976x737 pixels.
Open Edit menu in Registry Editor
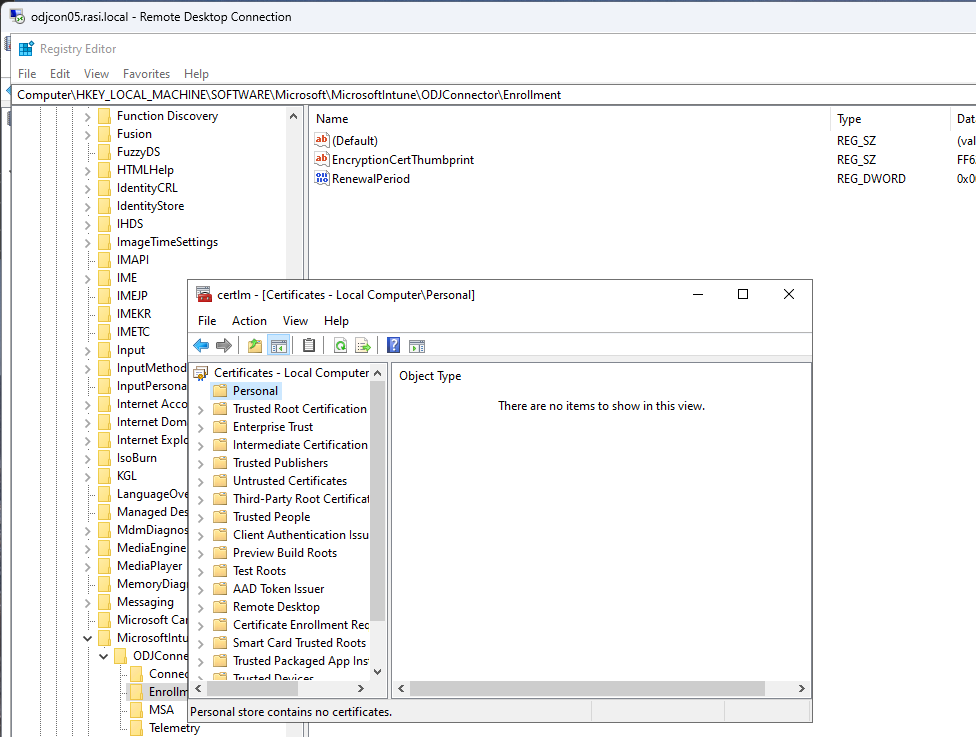(x=60, y=73)
